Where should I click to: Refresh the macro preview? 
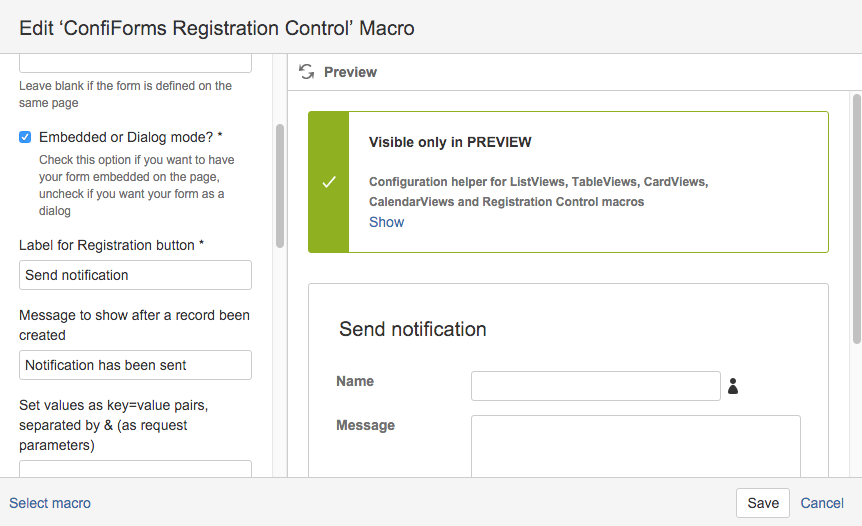tap(306, 72)
